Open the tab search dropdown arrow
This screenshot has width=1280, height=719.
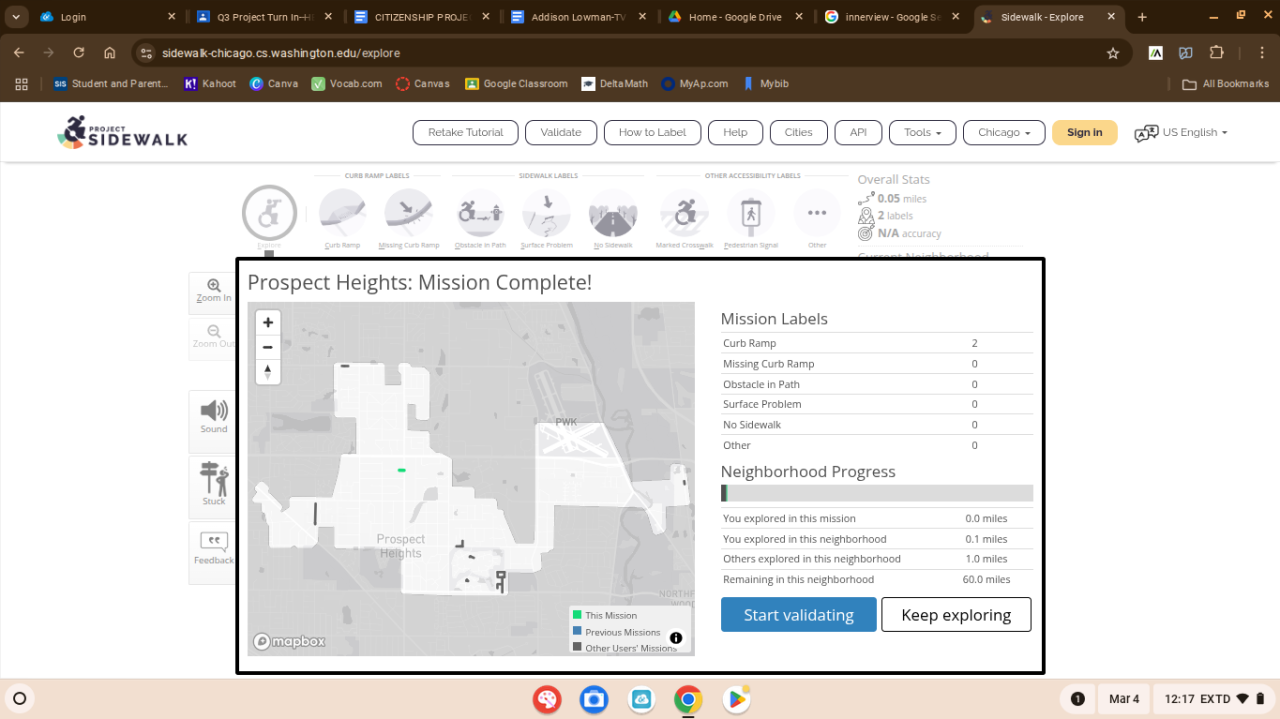coord(16,17)
